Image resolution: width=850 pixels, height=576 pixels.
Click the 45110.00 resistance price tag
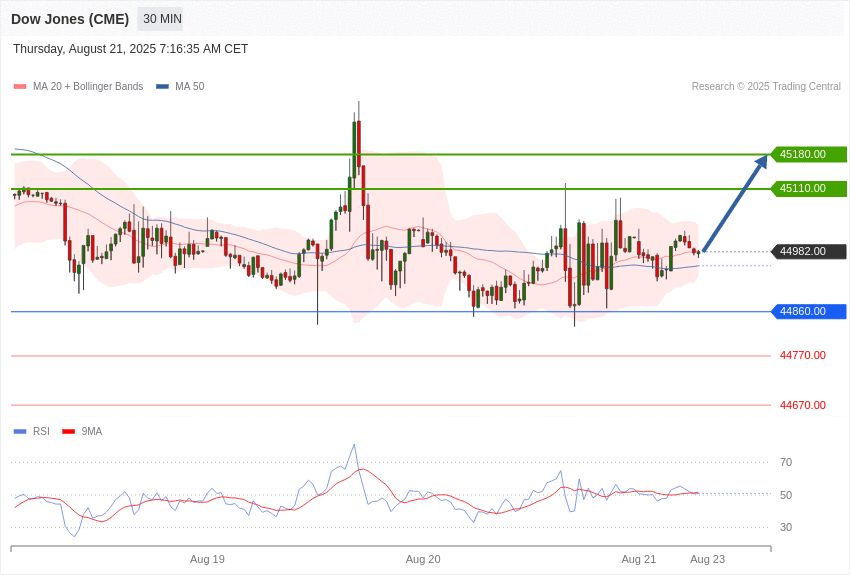pyautogui.click(x=808, y=189)
